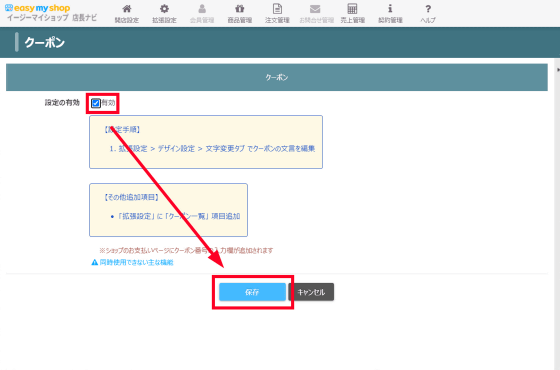Open the お問合せ管理 envelope icon menu

pyautogui.click(x=316, y=14)
